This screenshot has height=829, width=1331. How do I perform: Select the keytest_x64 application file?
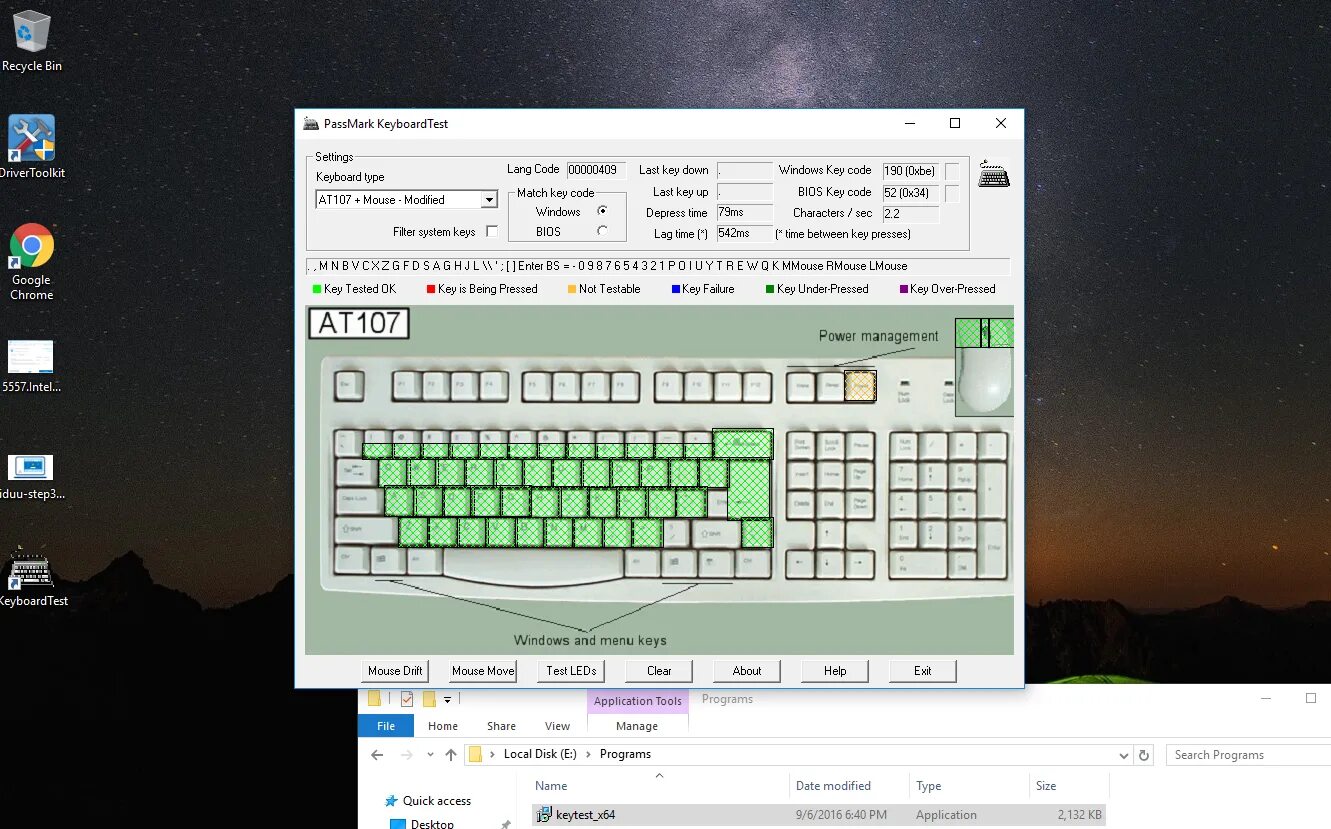pyautogui.click(x=819, y=815)
